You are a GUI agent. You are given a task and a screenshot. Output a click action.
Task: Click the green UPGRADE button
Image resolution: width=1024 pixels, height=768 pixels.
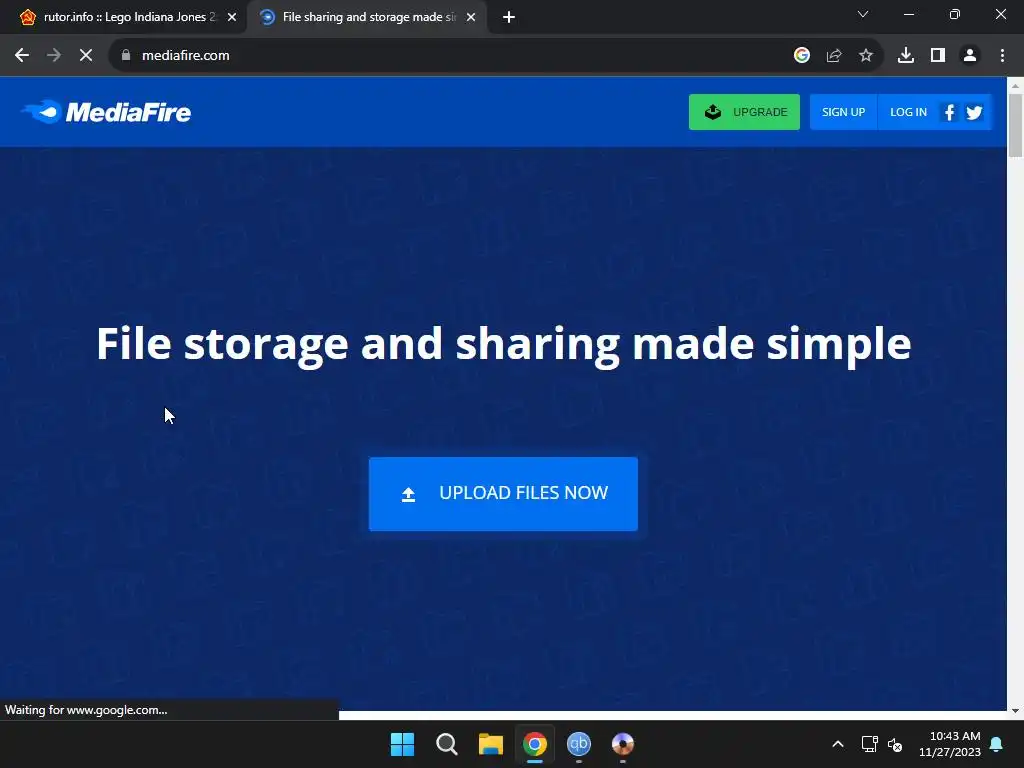point(744,112)
